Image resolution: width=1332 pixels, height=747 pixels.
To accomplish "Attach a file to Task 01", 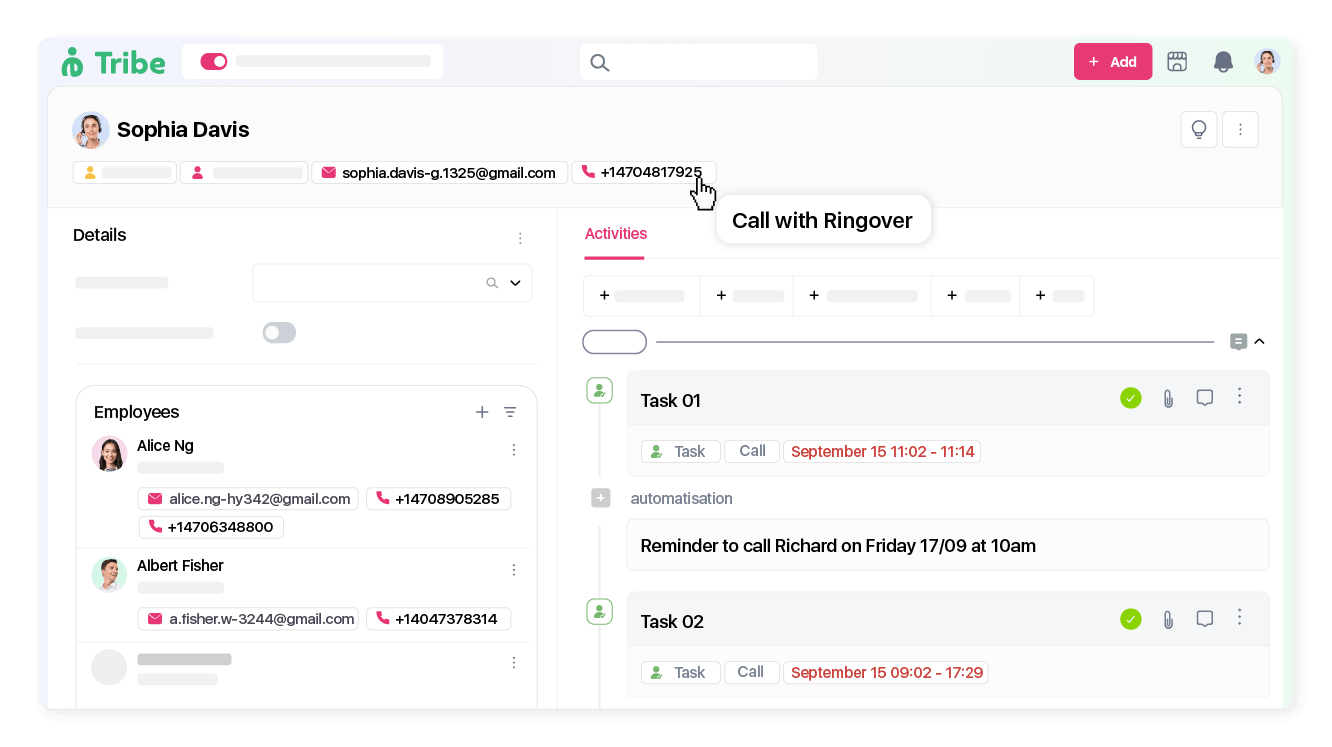I will pyautogui.click(x=1168, y=397).
